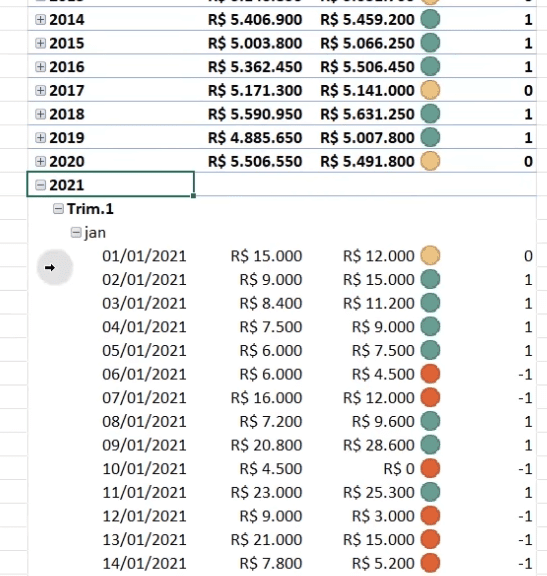Collapse the 2021 year row
The image size is (547, 576).
coord(40,185)
